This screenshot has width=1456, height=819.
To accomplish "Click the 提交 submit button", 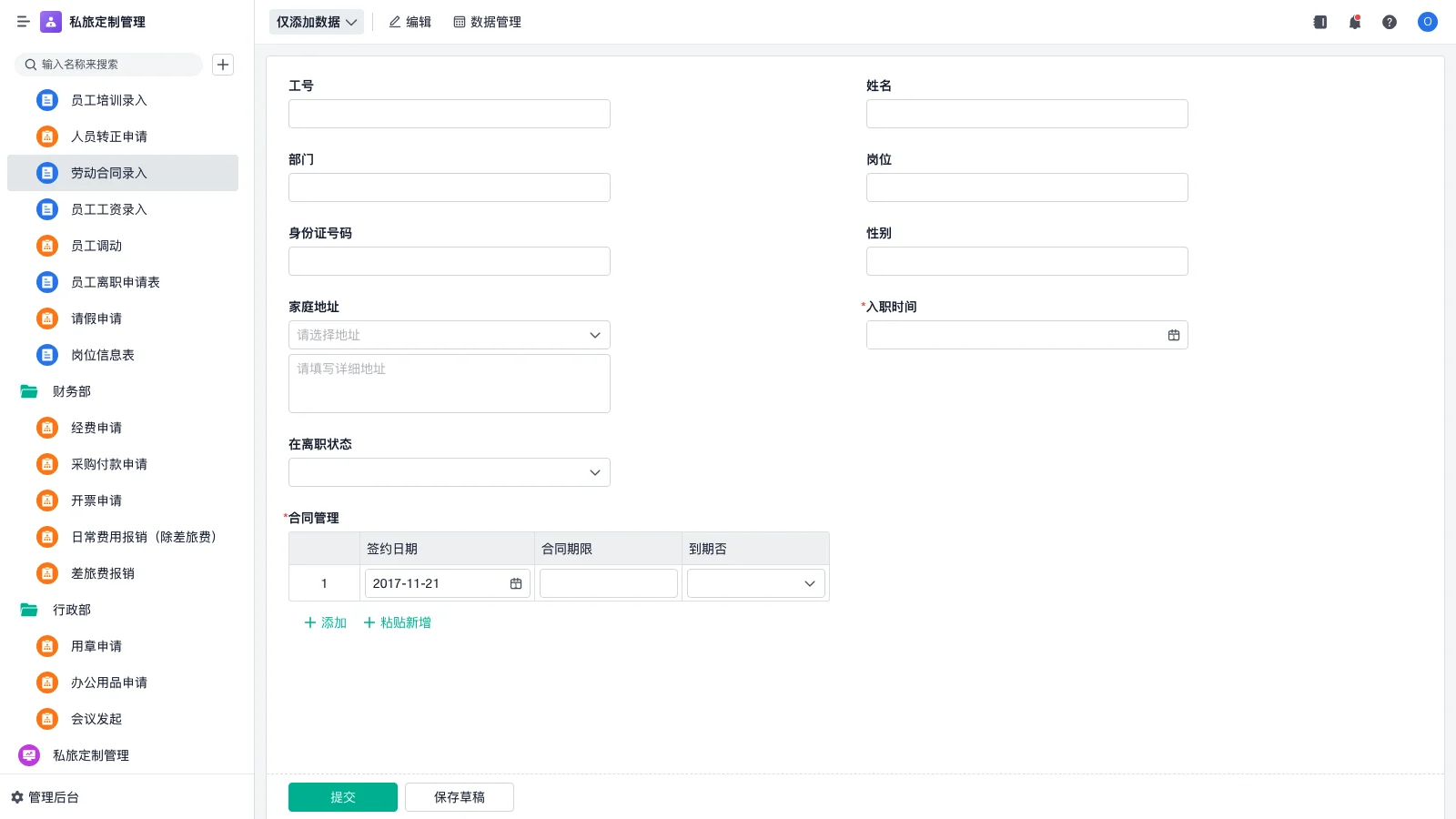I will click(342, 796).
